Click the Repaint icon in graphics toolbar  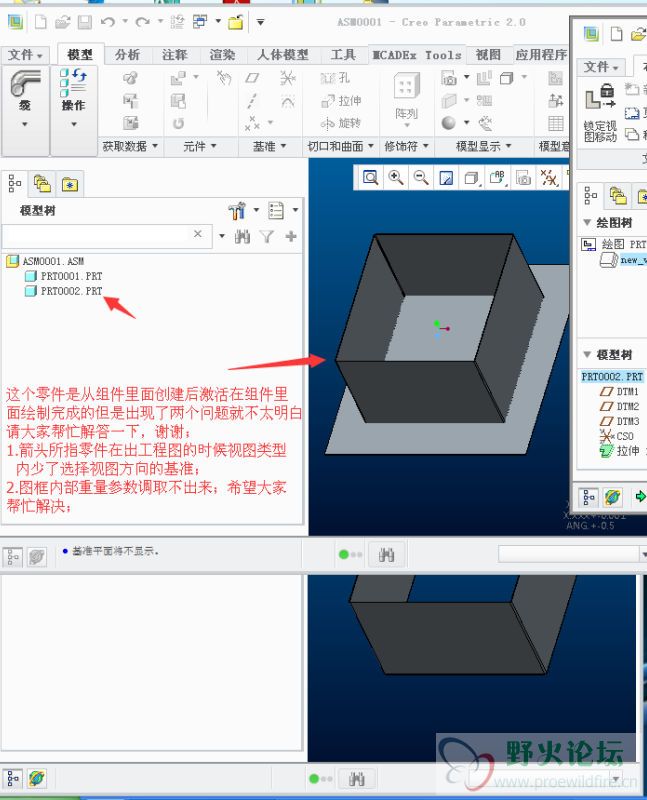click(x=446, y=178)
